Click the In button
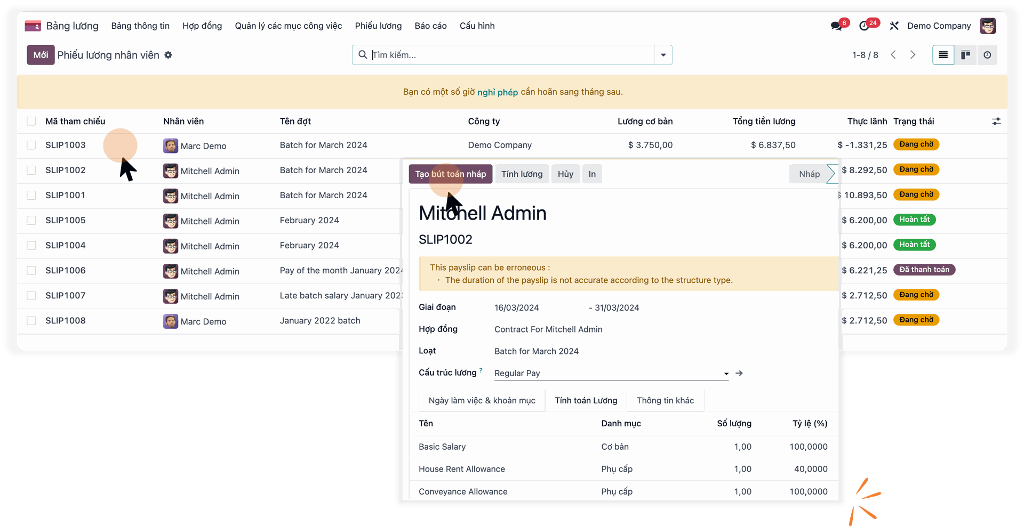 tap(592, 174)
